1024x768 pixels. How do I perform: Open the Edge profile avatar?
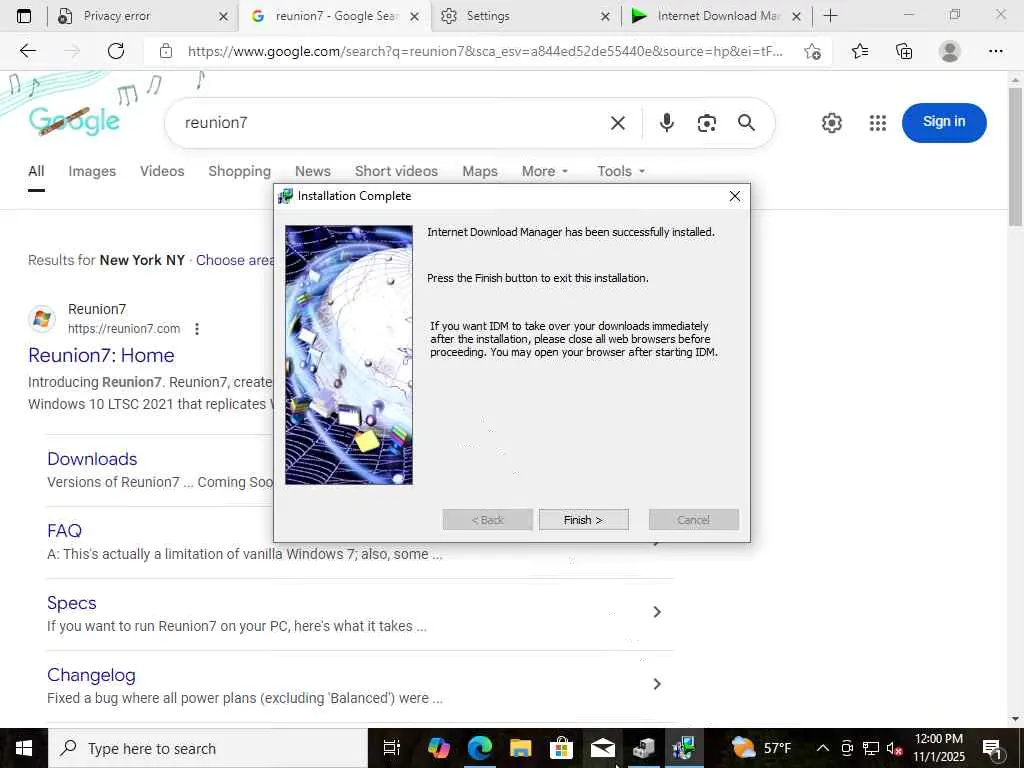click(x=950, y=51)
